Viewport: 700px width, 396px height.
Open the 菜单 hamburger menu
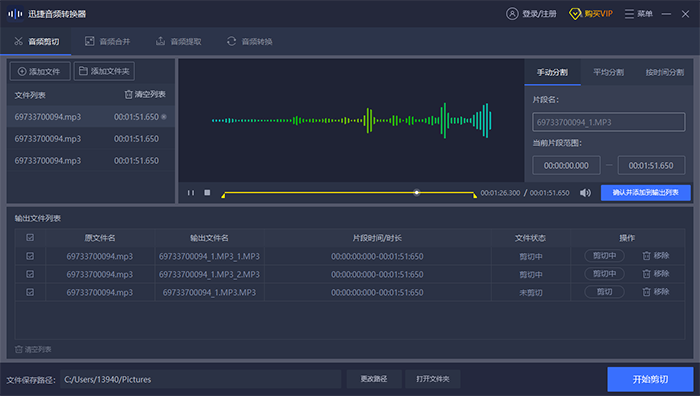(x=638, y=14)
